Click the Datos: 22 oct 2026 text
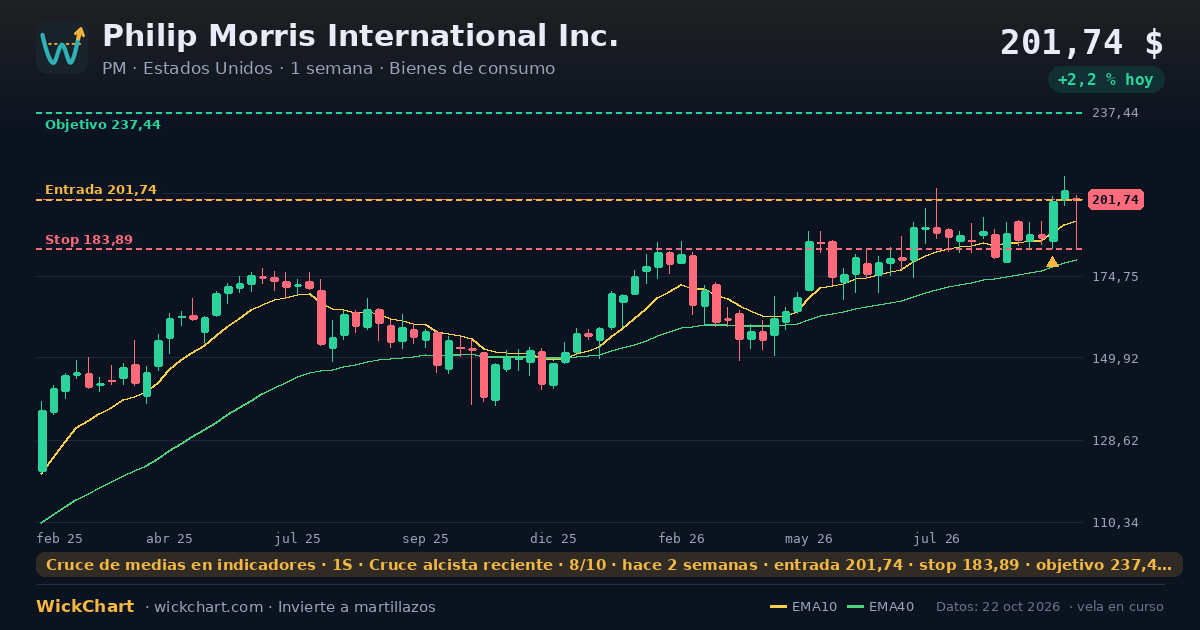The image size is (1200, 630). click(999, 607)
